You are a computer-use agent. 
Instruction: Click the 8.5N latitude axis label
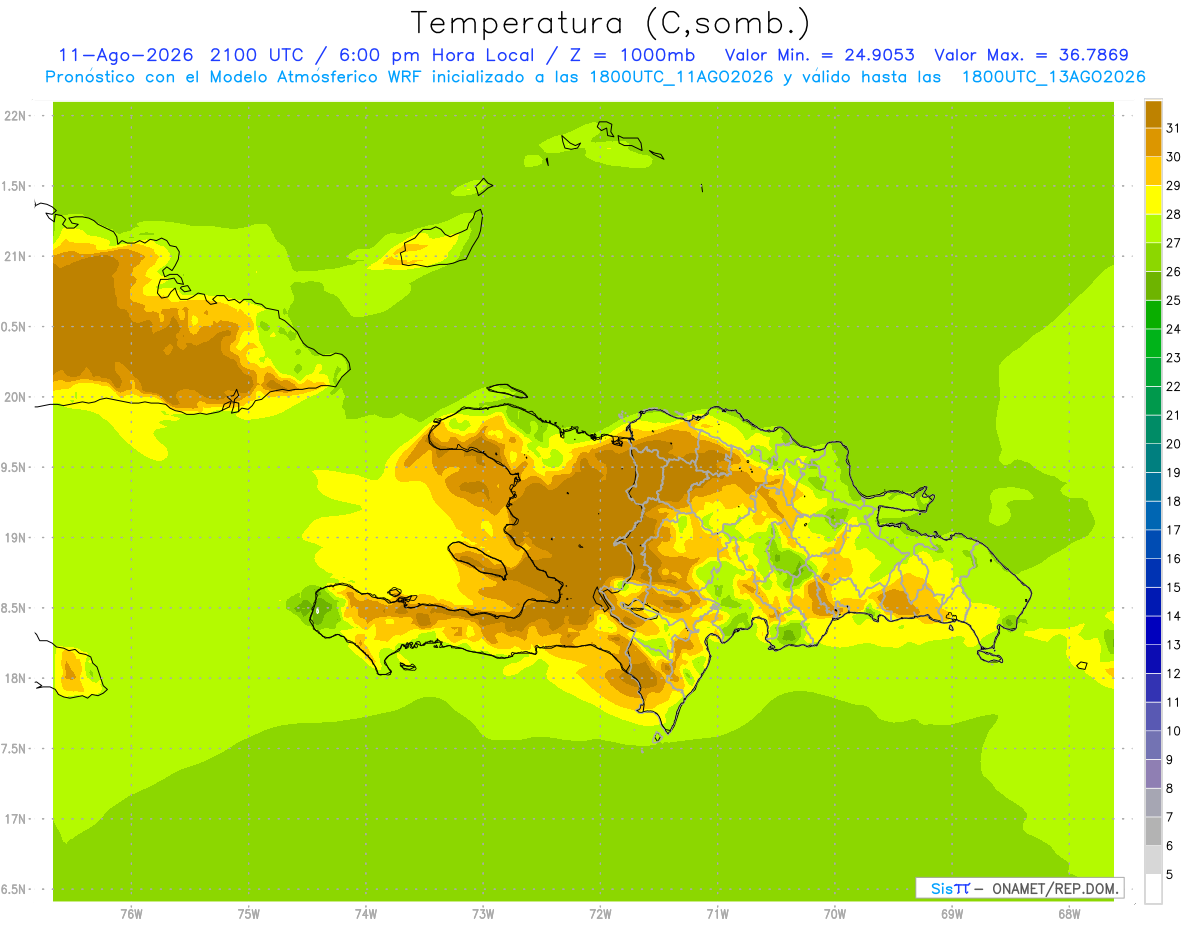(16, 608)
